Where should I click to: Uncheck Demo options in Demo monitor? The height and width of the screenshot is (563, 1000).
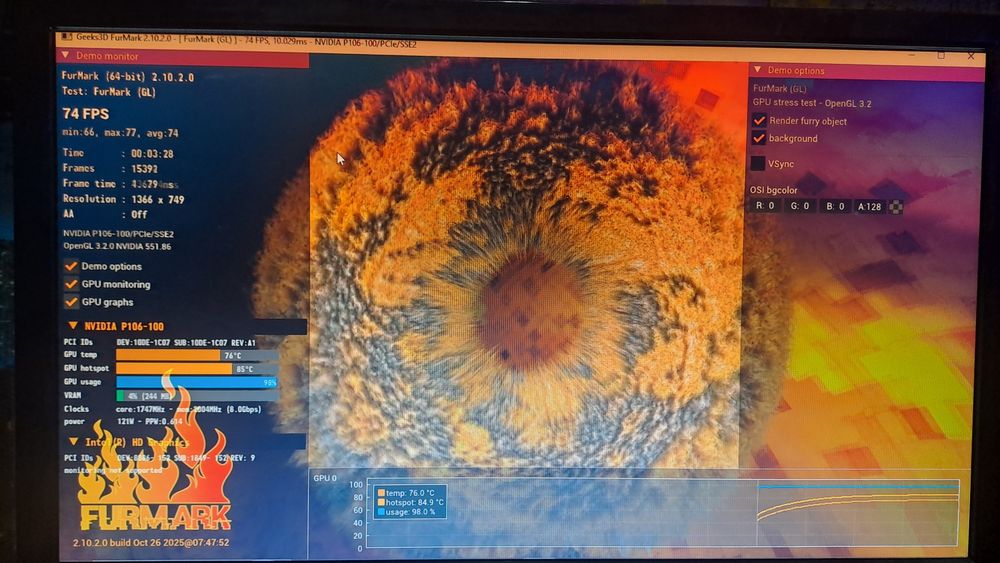pos(71,266)
